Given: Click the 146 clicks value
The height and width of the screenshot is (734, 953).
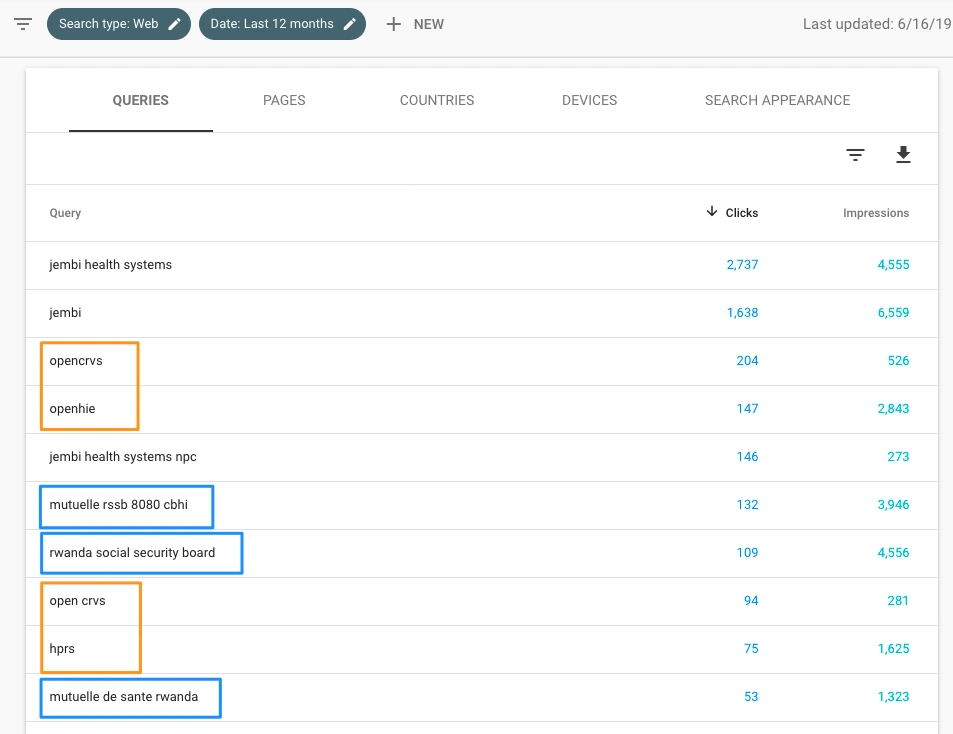Looking at the screenshot, I should click(x=747, y=457).
